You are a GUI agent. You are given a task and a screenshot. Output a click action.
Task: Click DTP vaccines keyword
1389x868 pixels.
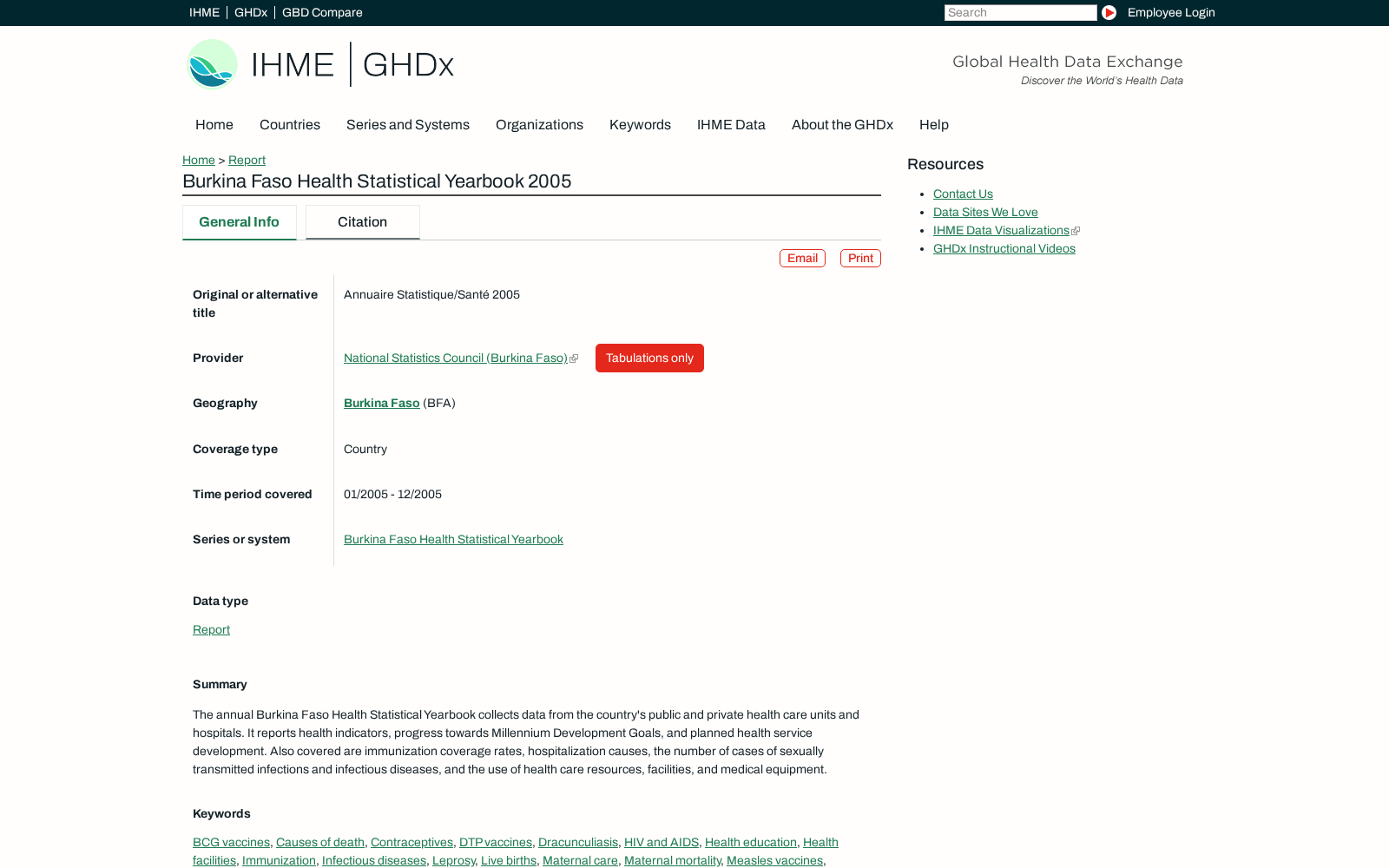tap(496, 842)
